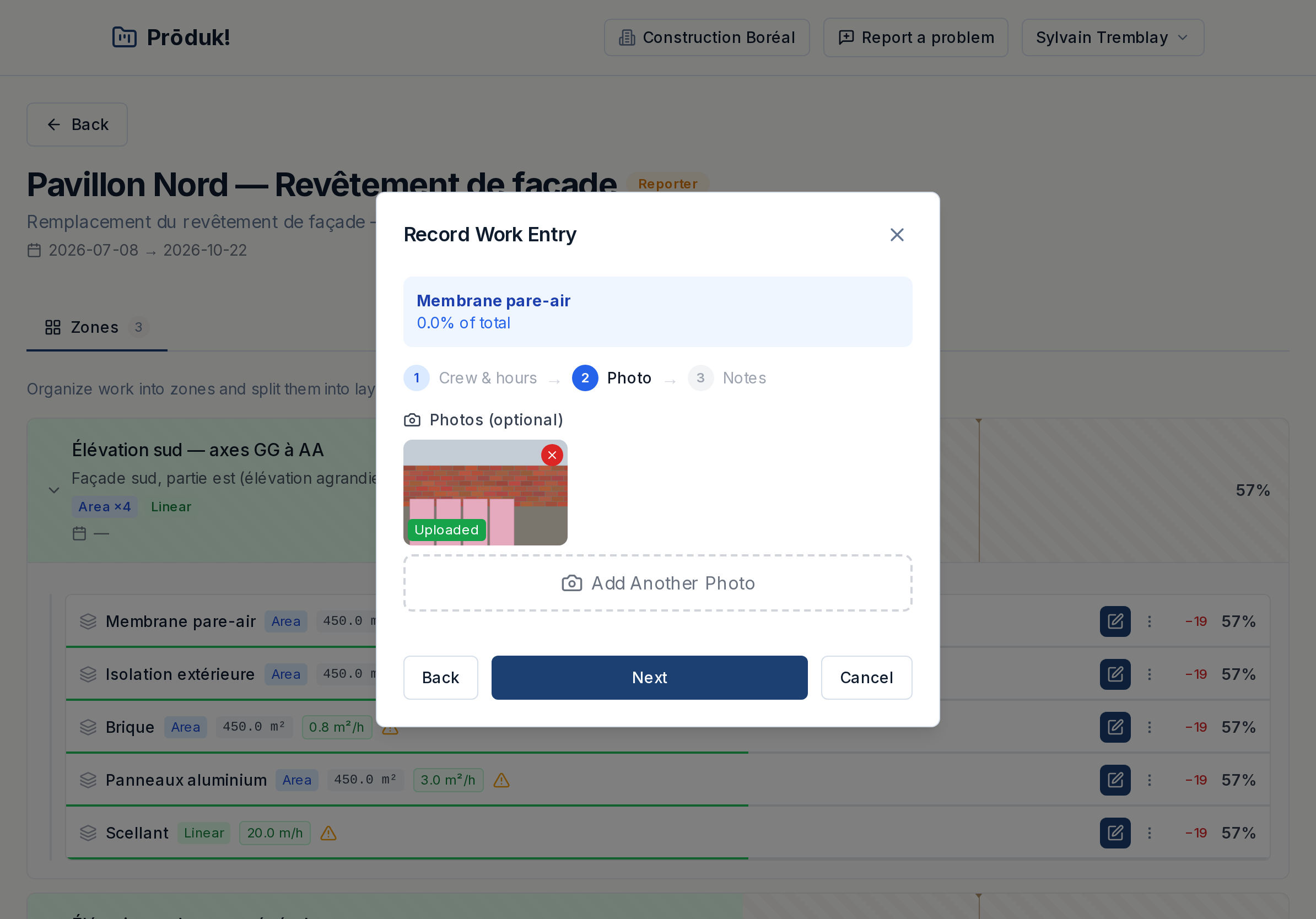Click the Membrane pare-air summary banner

coord(657,312)
